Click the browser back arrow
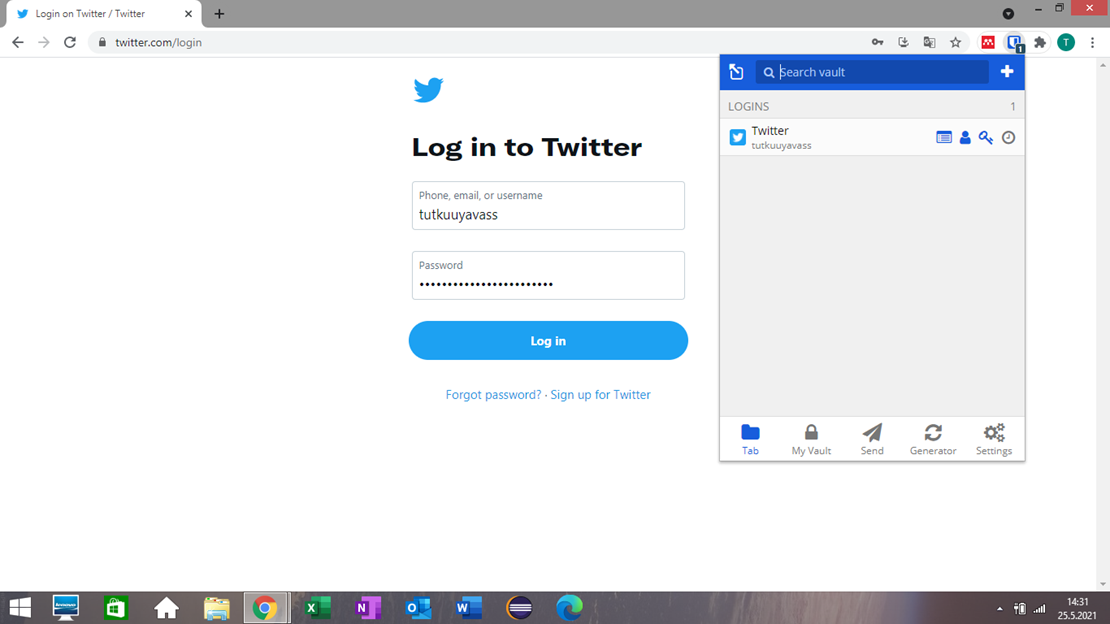Viewport: 1110px width, 624px height. 18,42
